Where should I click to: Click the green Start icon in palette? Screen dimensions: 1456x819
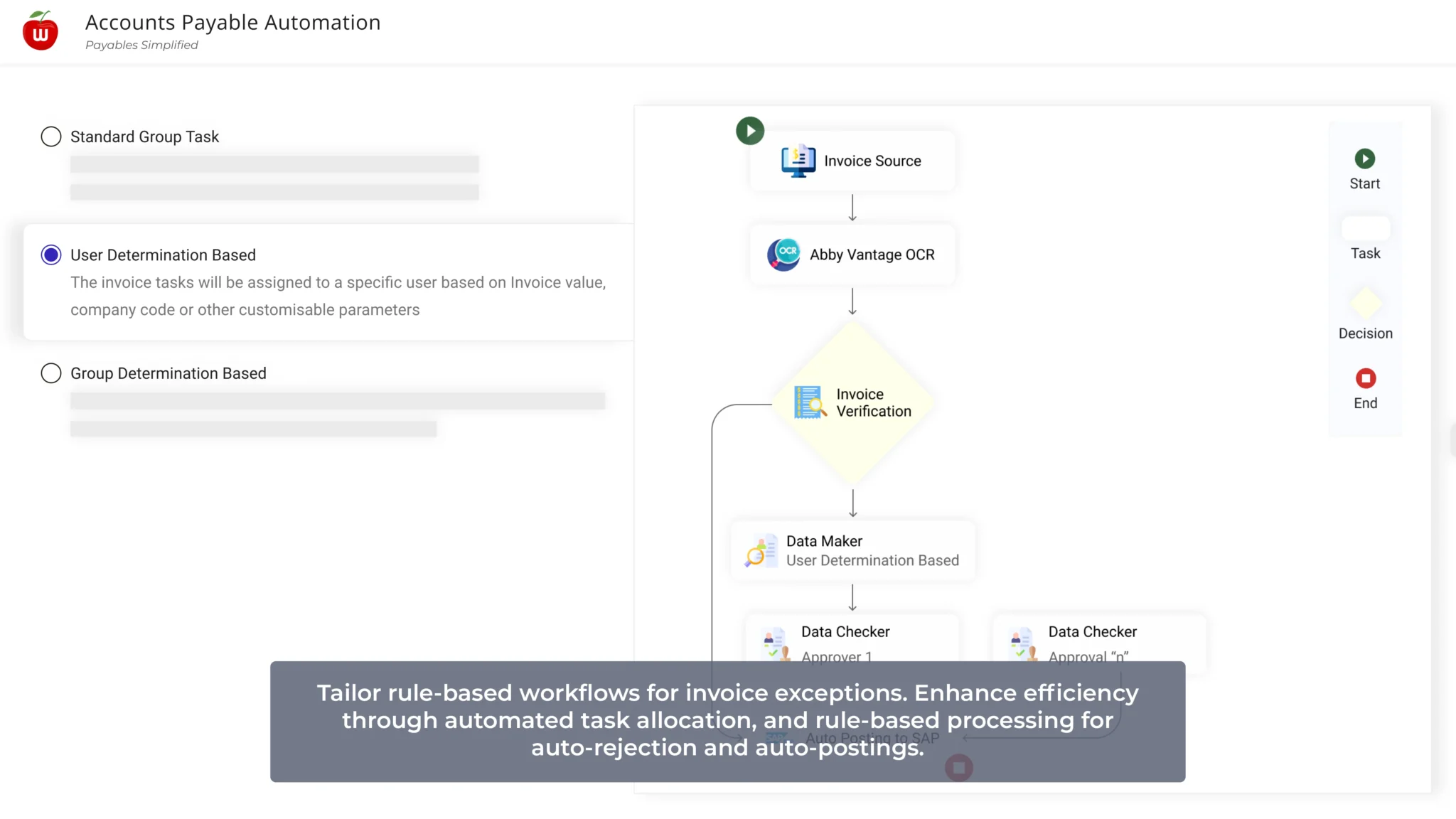click(1364, 159)
